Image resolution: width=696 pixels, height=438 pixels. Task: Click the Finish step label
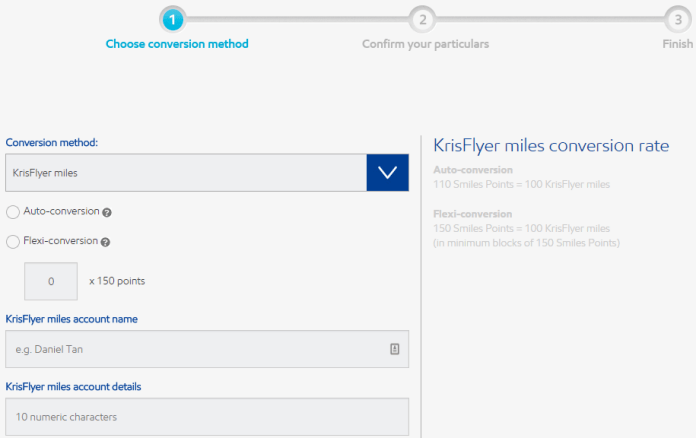pos(677,44)
